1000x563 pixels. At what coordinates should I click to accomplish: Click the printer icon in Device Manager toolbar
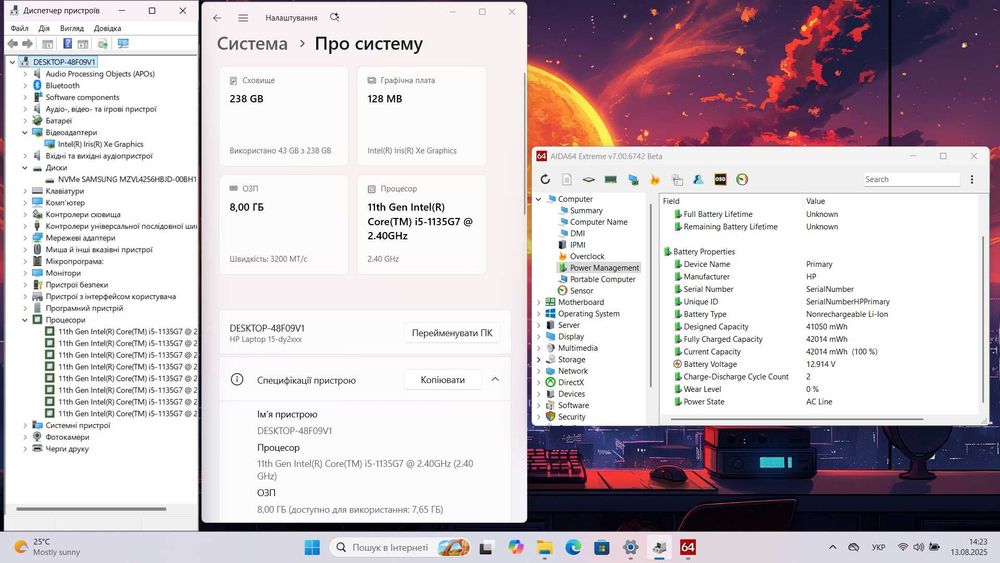[103, 43]
